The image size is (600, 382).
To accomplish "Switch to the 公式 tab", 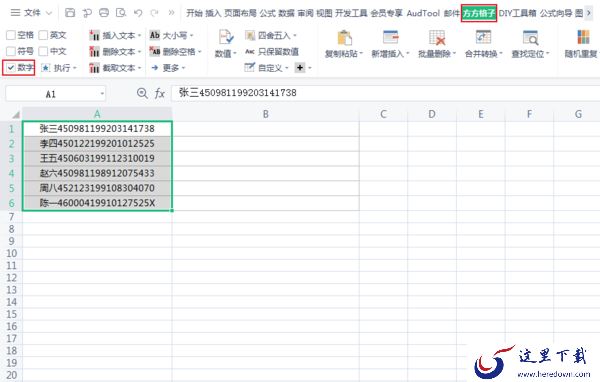I will (x=267, y=13).
